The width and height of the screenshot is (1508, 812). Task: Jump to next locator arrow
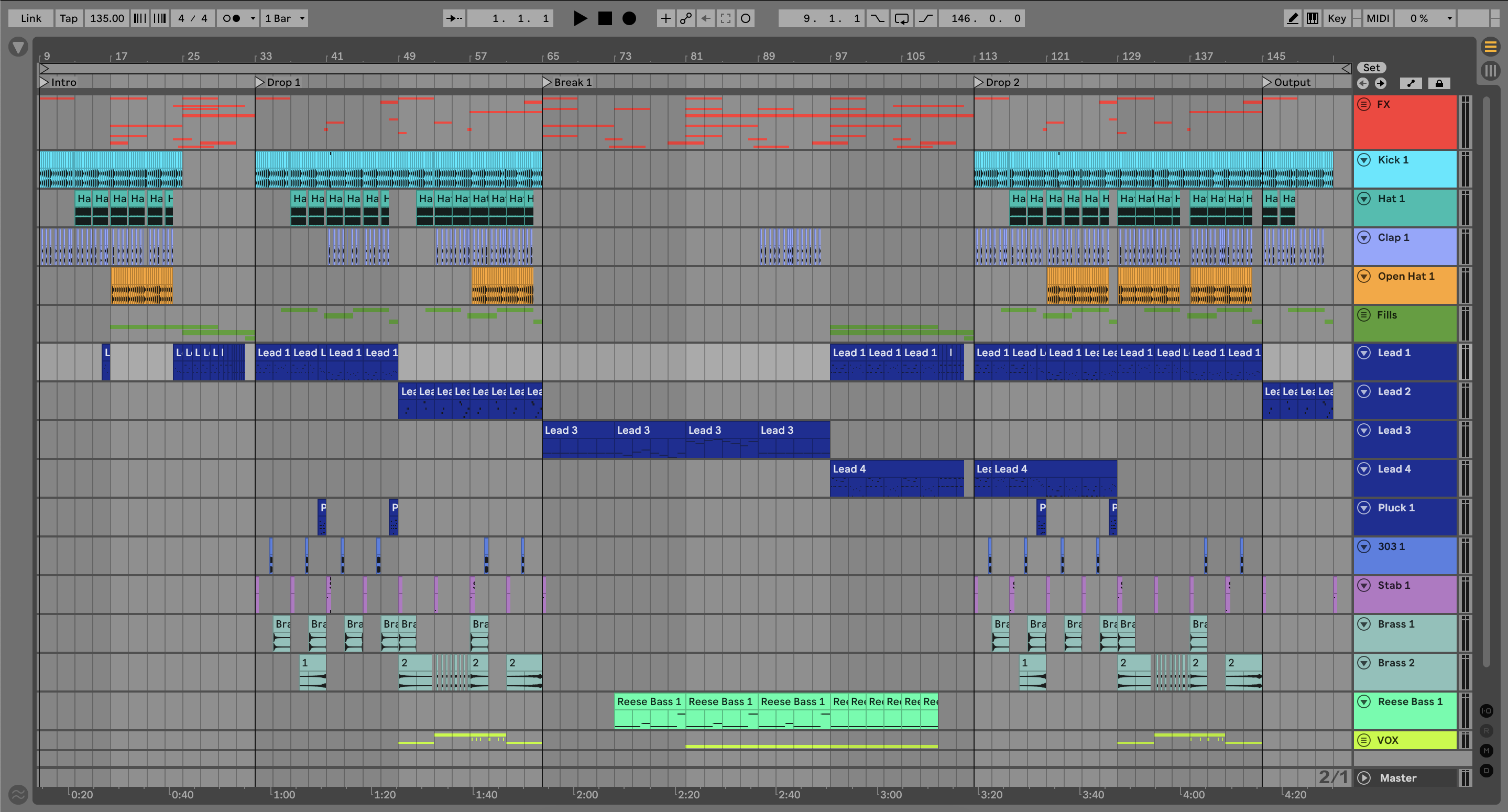[1380, 83]
